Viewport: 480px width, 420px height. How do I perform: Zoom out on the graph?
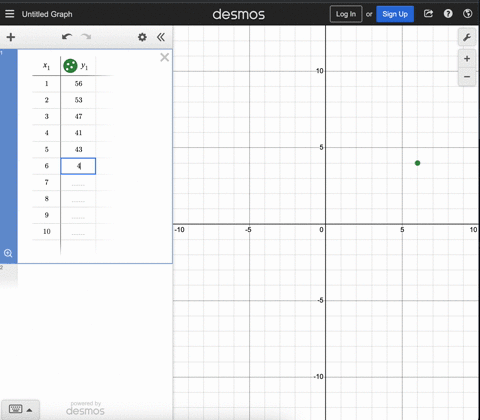tap(467, 77)
